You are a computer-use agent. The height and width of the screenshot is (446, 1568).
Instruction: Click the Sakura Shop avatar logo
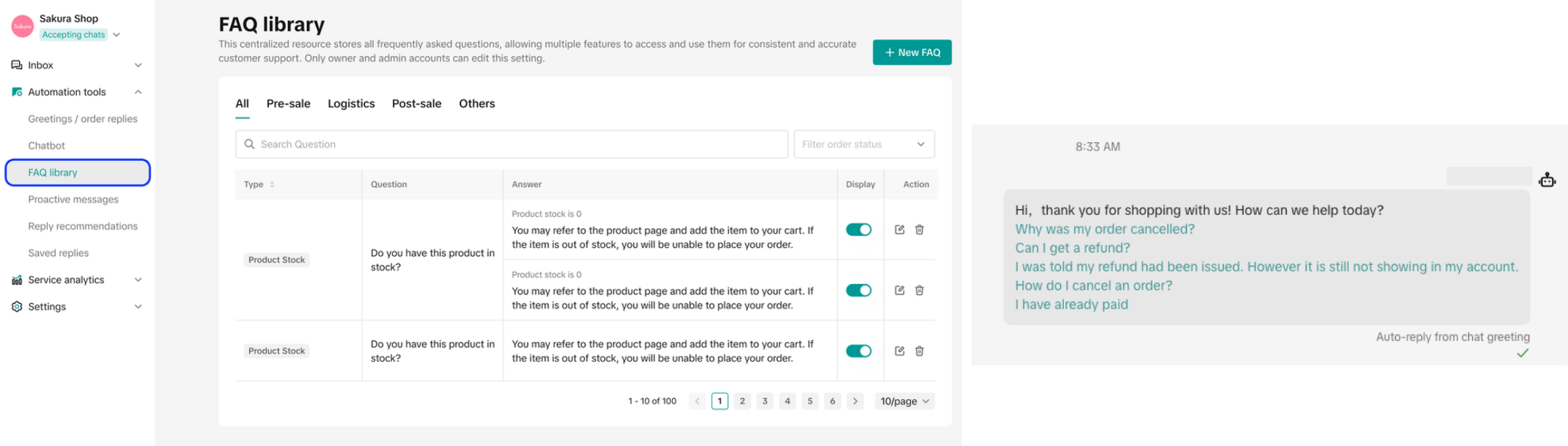coord(23,26)
